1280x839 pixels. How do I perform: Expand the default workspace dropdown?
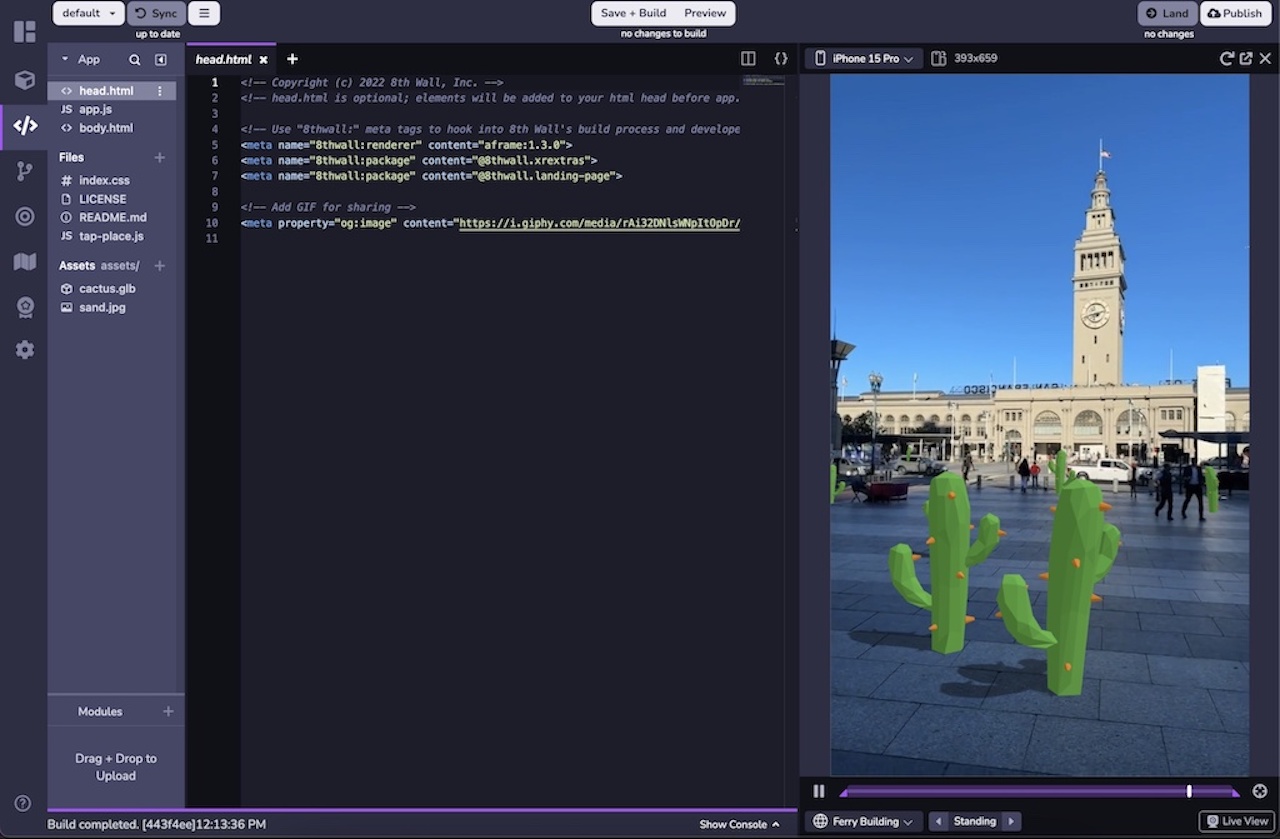[87, 13]
